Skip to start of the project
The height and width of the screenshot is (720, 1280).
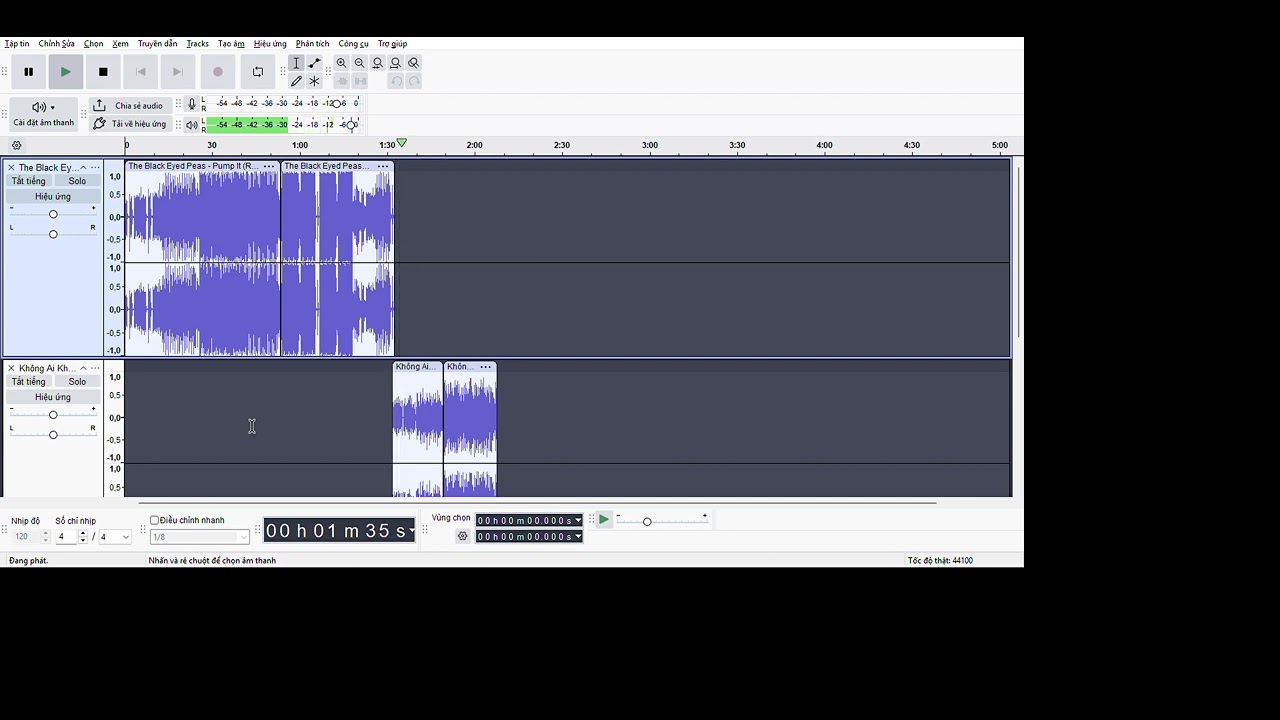click(140, 72)
